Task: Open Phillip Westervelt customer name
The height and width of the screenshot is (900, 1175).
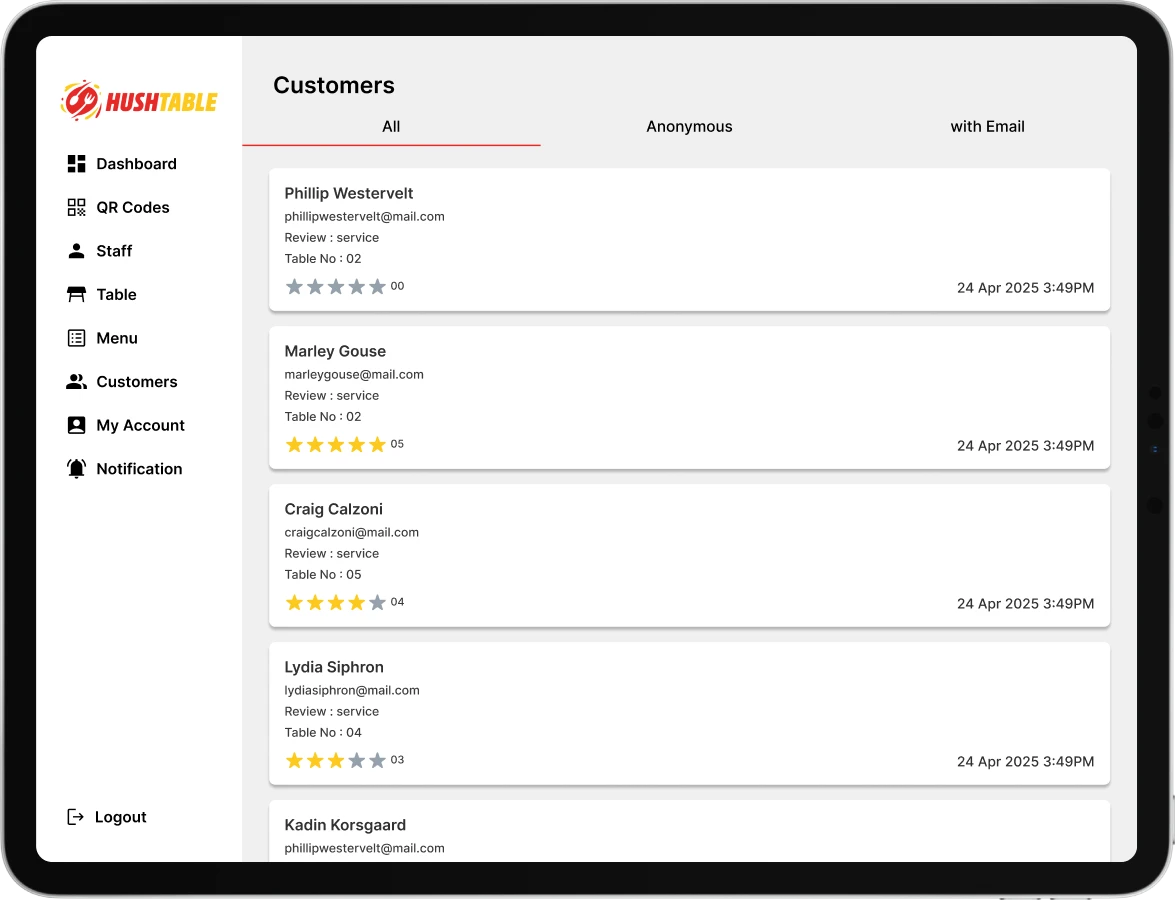Action: click(348, 193)
